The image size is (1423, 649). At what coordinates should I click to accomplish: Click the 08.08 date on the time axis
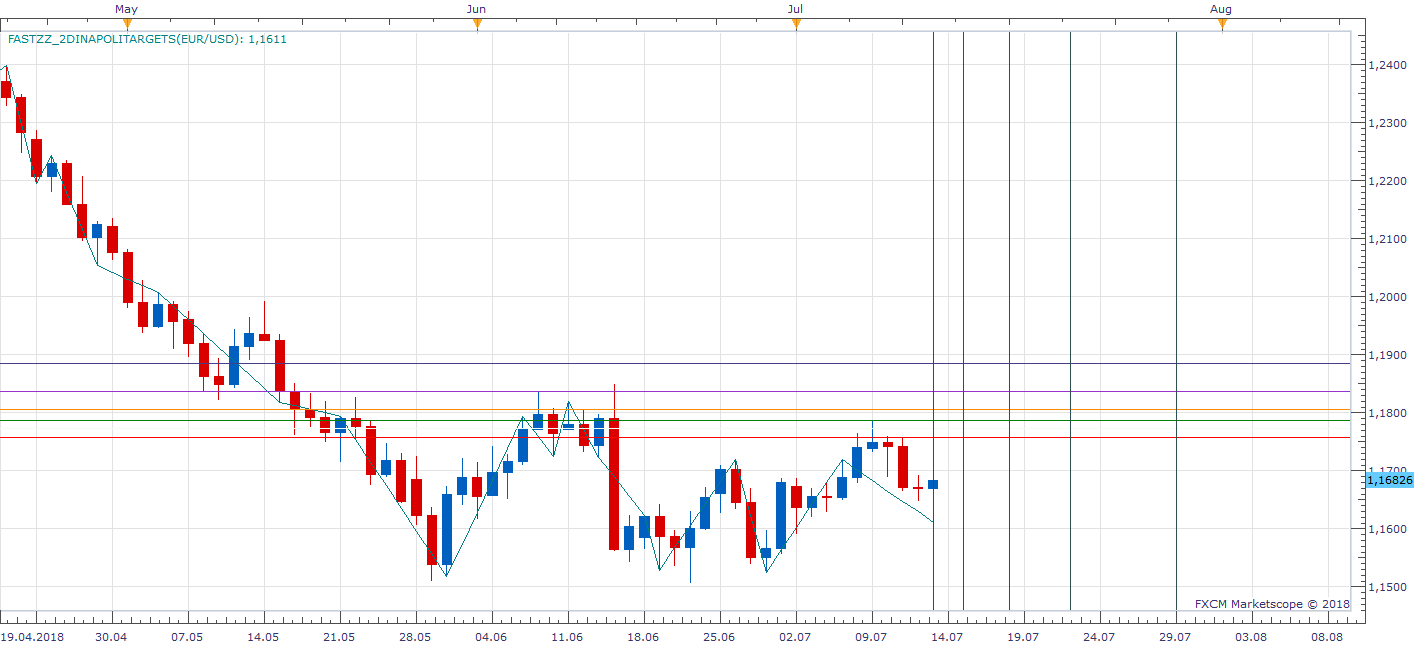pos(1327,636)
